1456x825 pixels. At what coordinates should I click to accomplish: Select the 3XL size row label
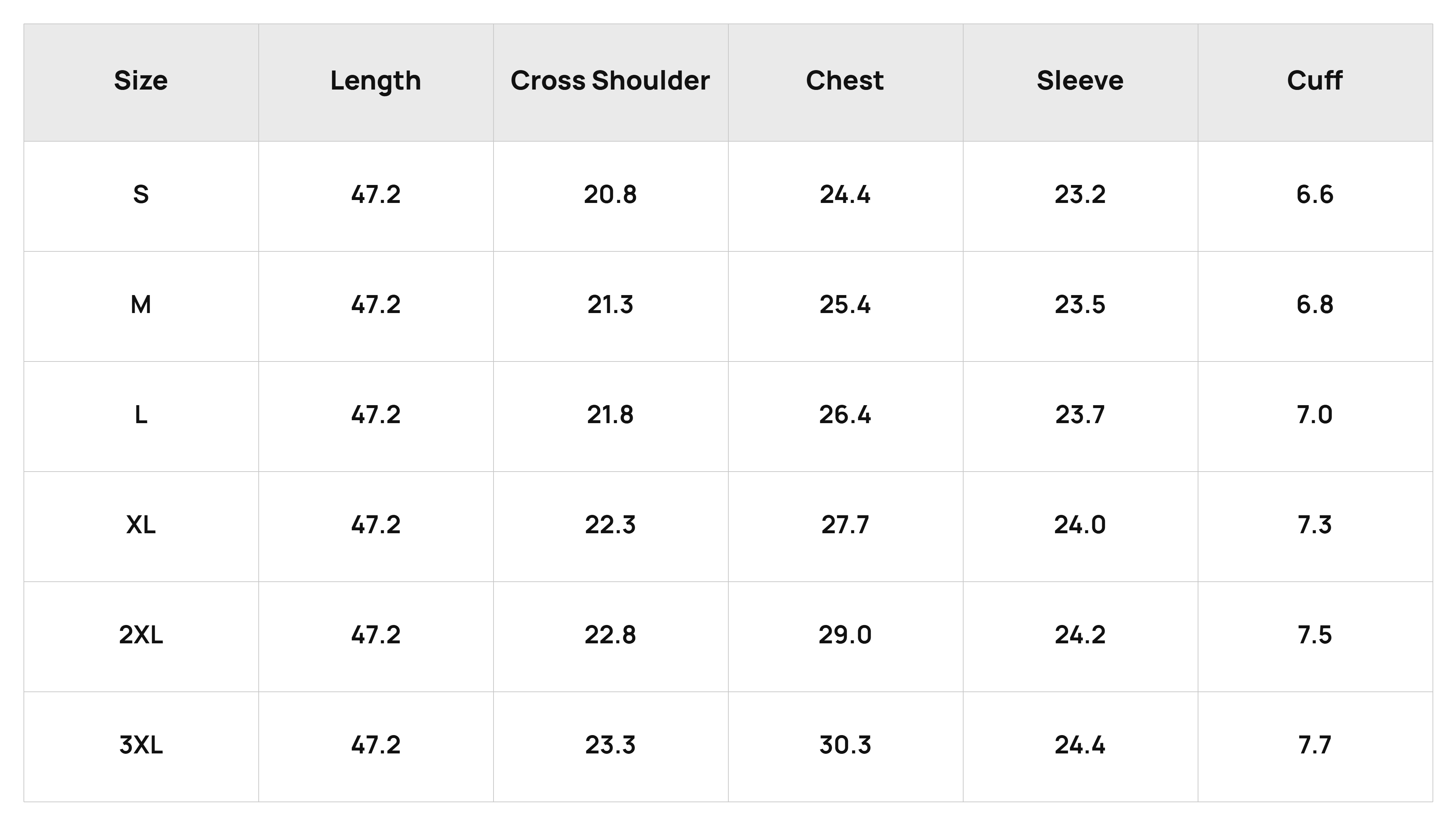tap(141, 745)
